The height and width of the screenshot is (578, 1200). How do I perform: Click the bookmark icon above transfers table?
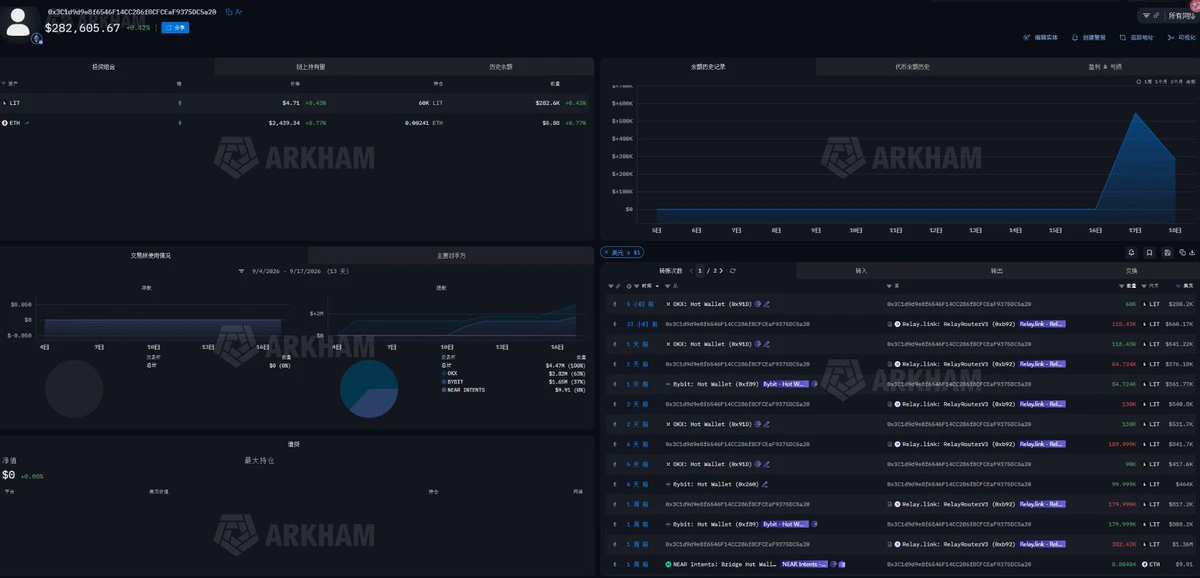point(1151,252)
